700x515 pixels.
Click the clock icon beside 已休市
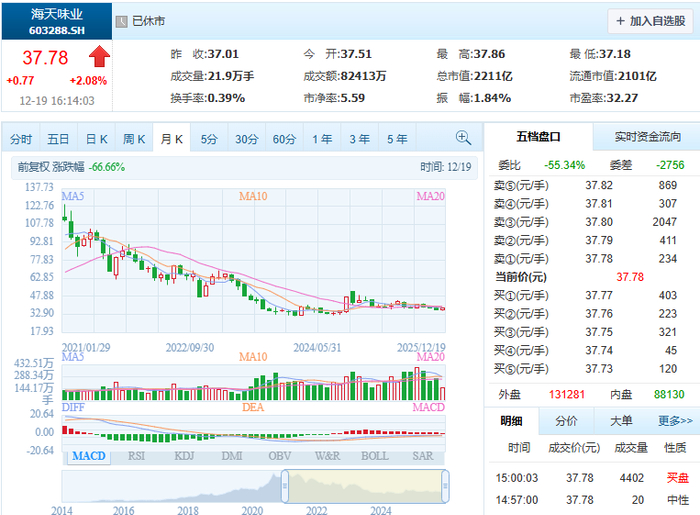[121, 21]
